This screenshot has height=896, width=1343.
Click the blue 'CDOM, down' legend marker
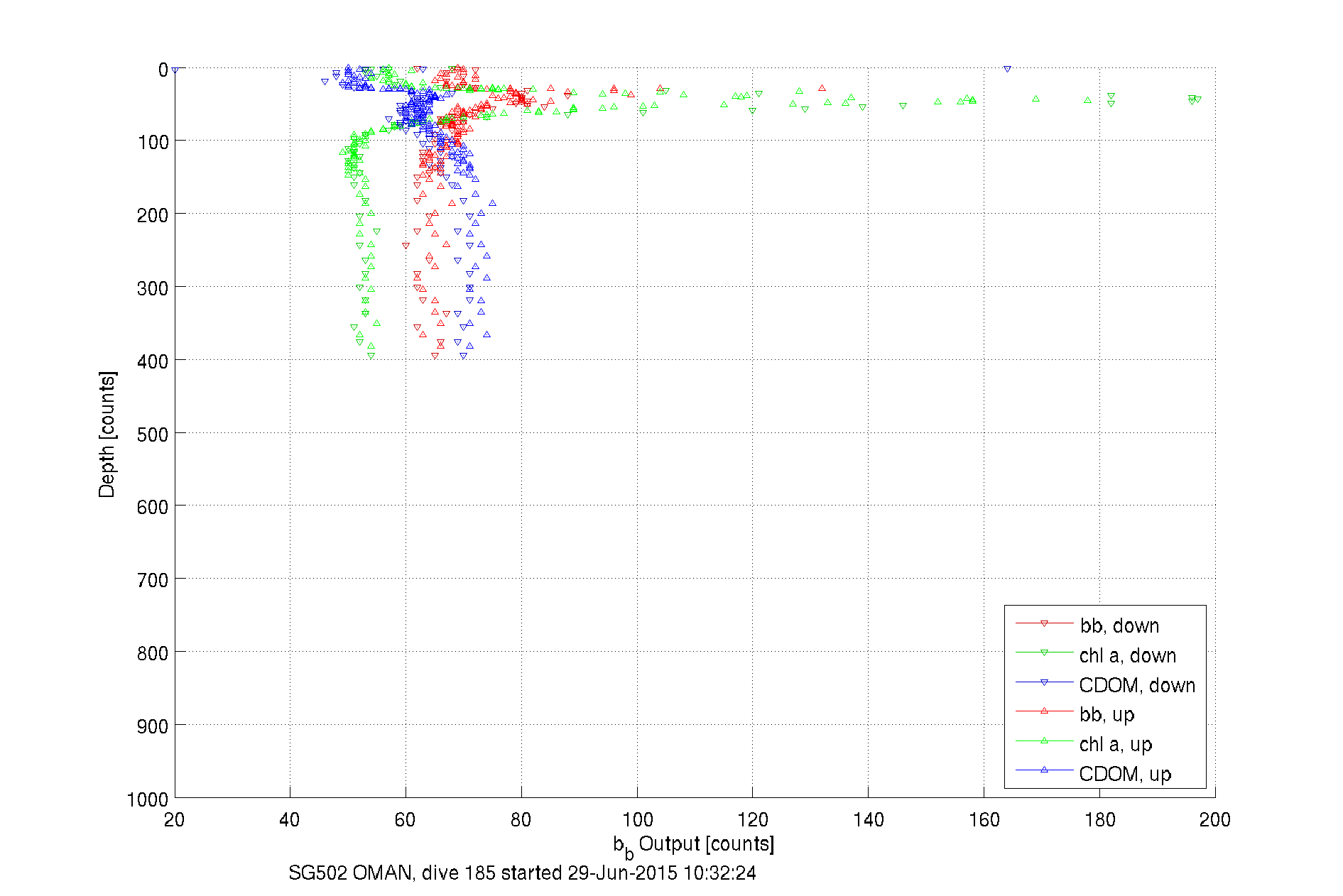point(1044,682)
